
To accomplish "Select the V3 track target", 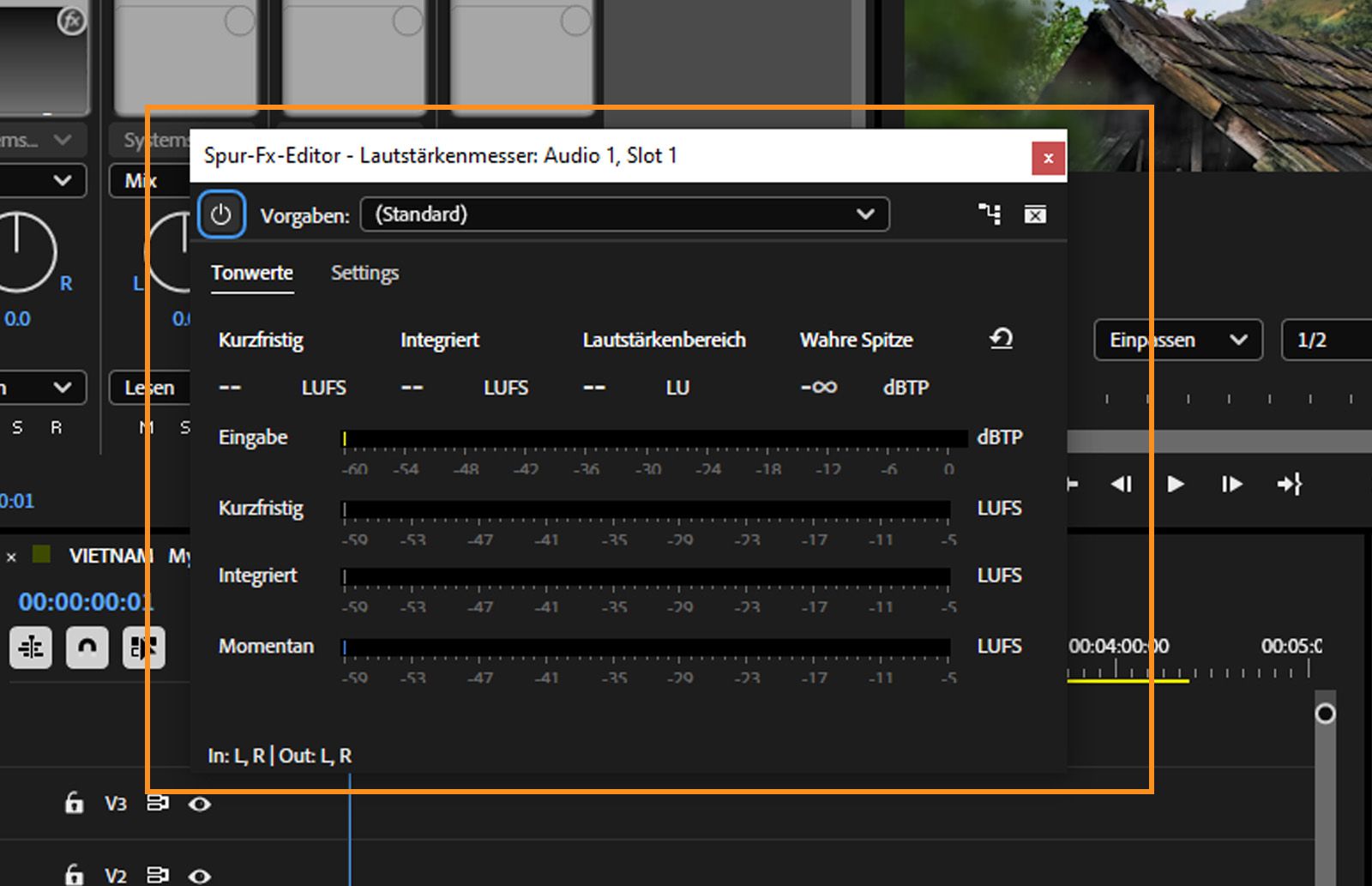I will click(116, 804).
